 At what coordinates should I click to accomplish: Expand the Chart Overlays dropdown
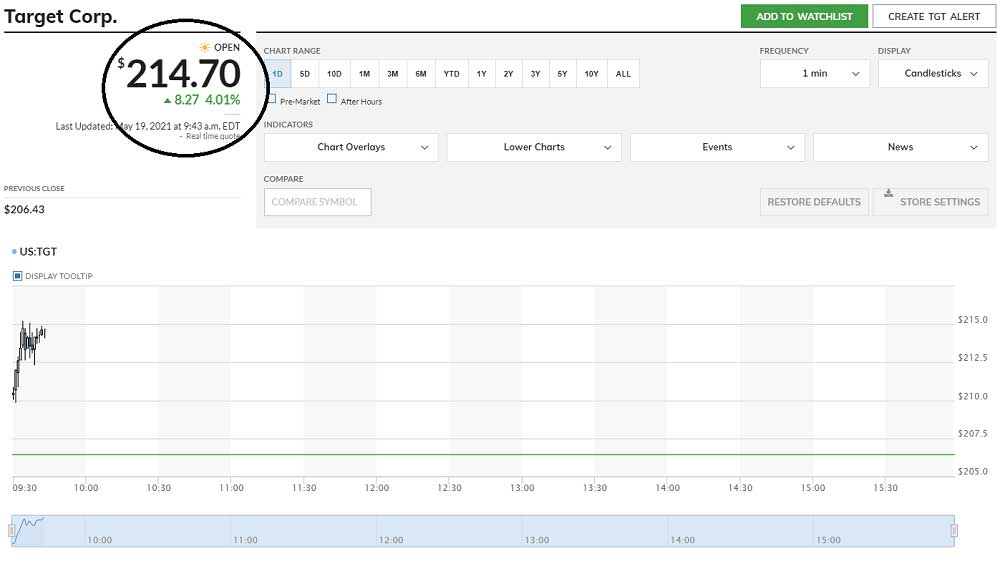(351, 147)
